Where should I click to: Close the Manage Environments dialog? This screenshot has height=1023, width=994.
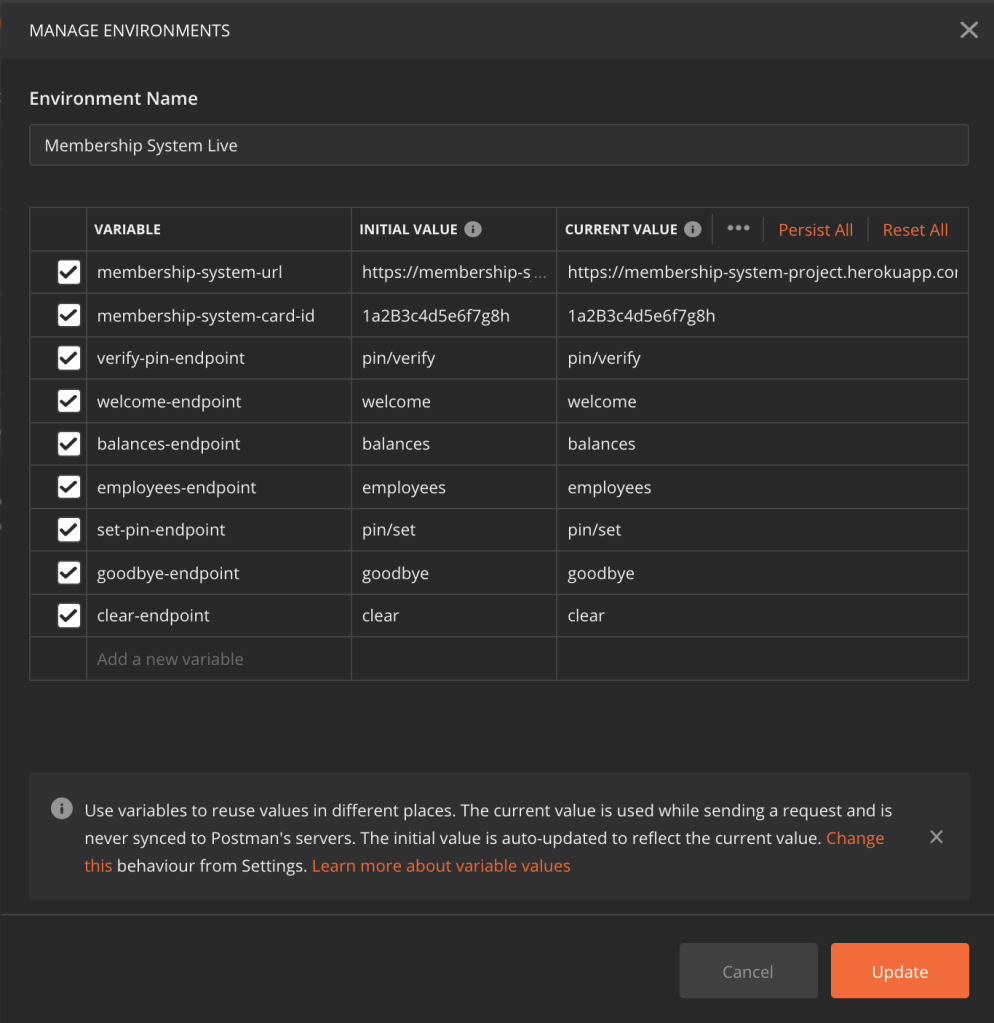point(968,30)
